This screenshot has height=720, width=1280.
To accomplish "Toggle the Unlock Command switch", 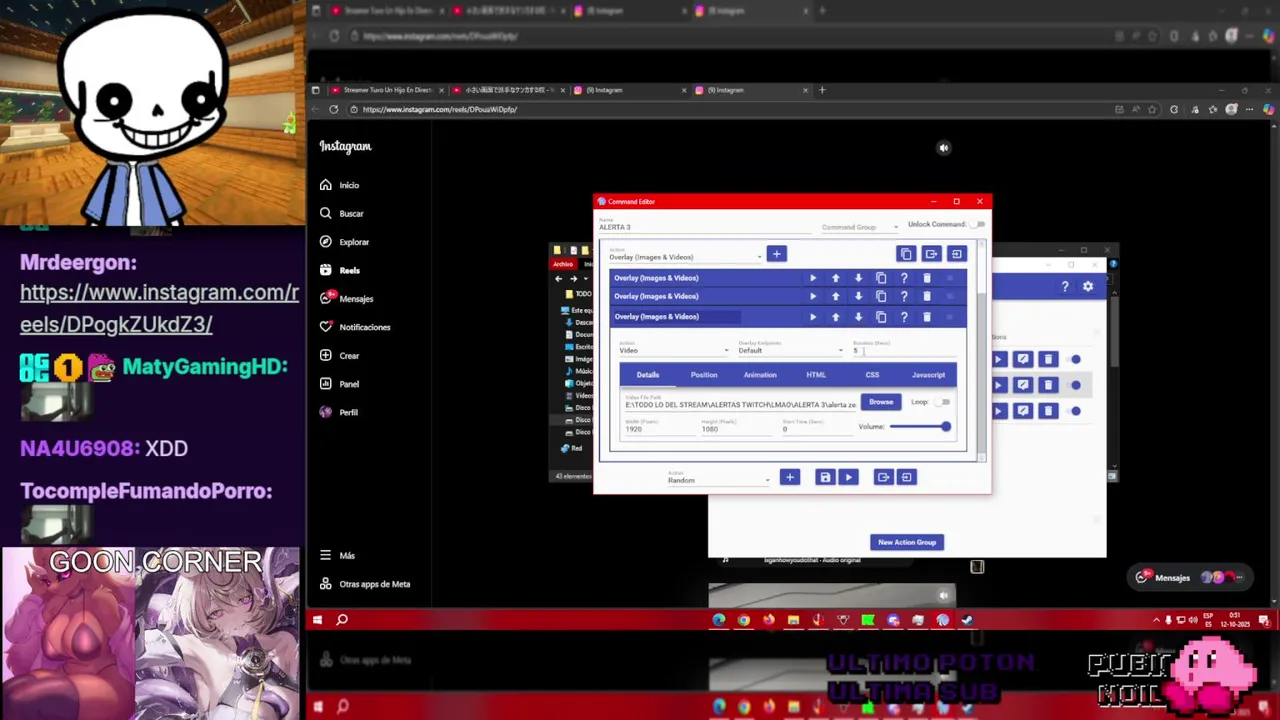I will click(977, 224).
